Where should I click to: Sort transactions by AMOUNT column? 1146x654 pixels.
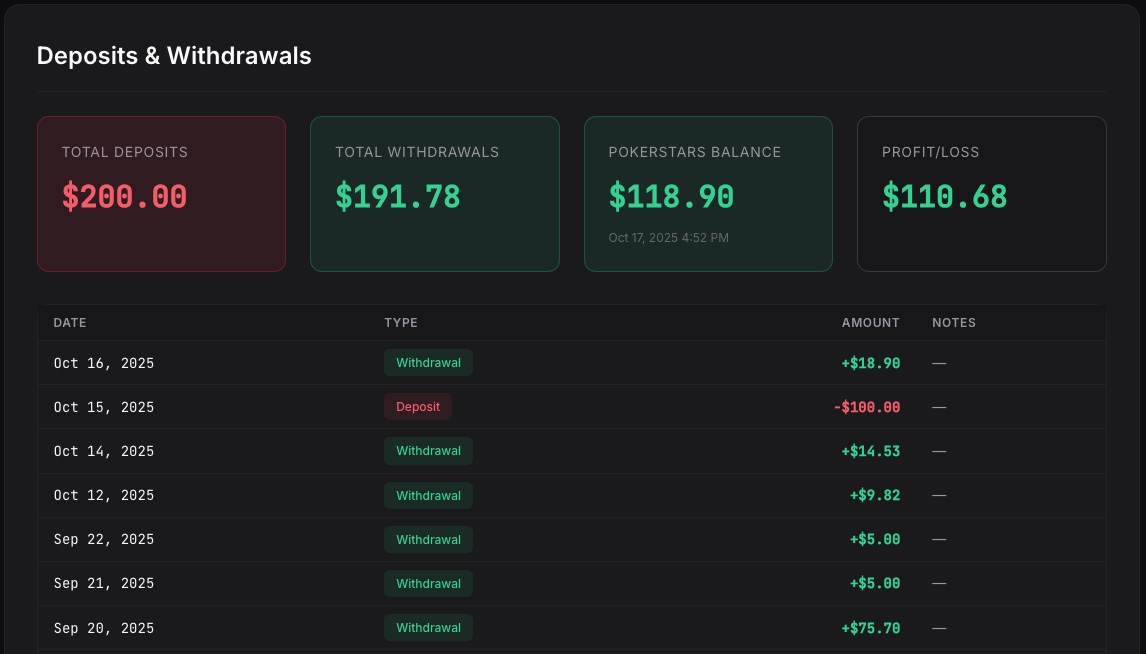click(870, 322)
